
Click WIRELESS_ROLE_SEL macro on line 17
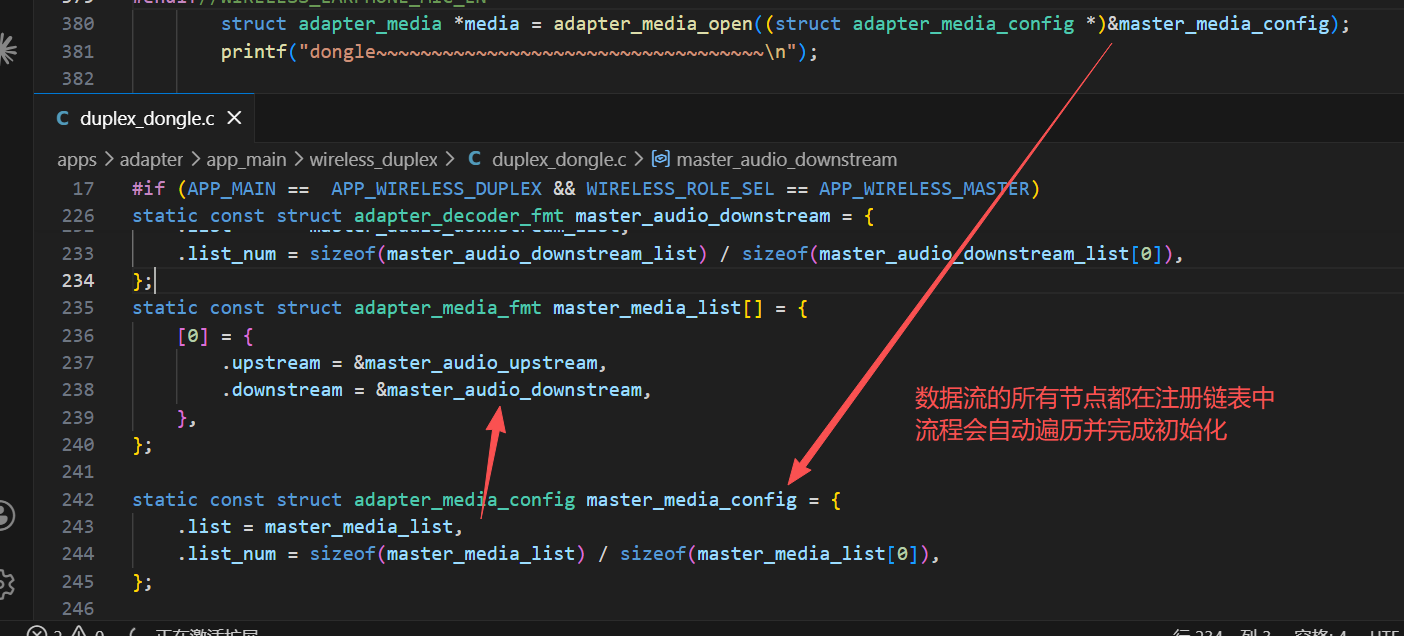[x=681, y=188]
